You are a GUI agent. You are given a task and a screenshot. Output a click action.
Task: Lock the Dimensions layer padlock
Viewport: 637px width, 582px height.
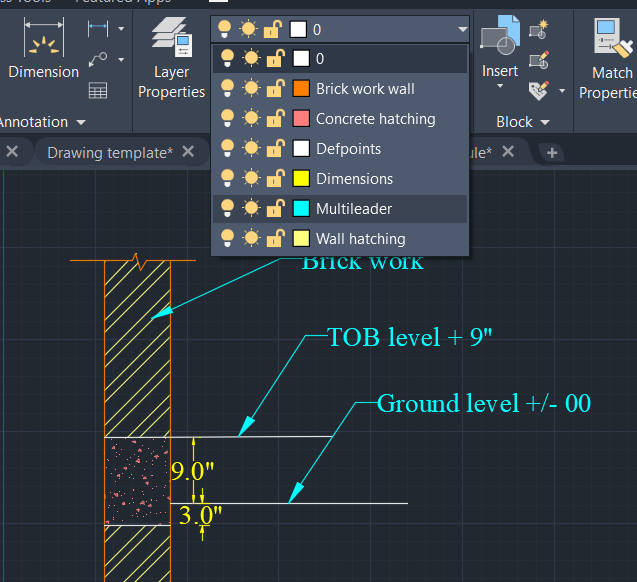click(x=275, y=178)
